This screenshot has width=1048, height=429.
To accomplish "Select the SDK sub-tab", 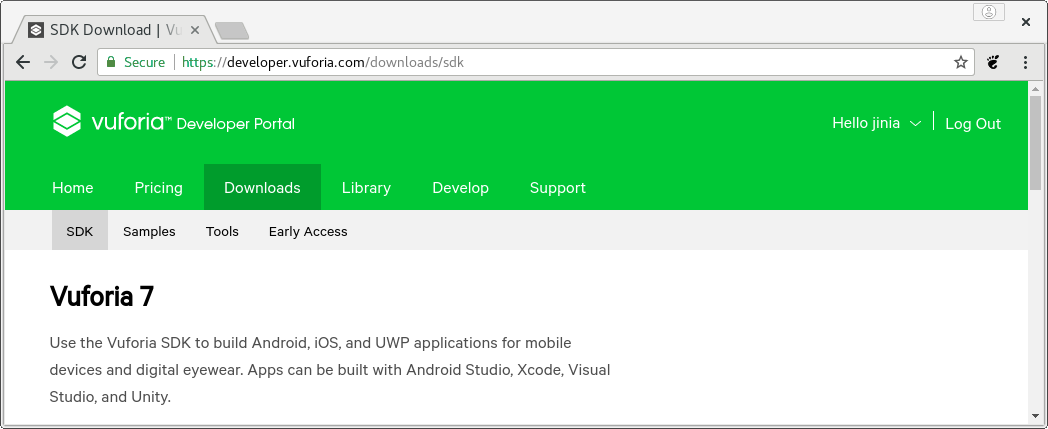I will [x=80, y=231].
